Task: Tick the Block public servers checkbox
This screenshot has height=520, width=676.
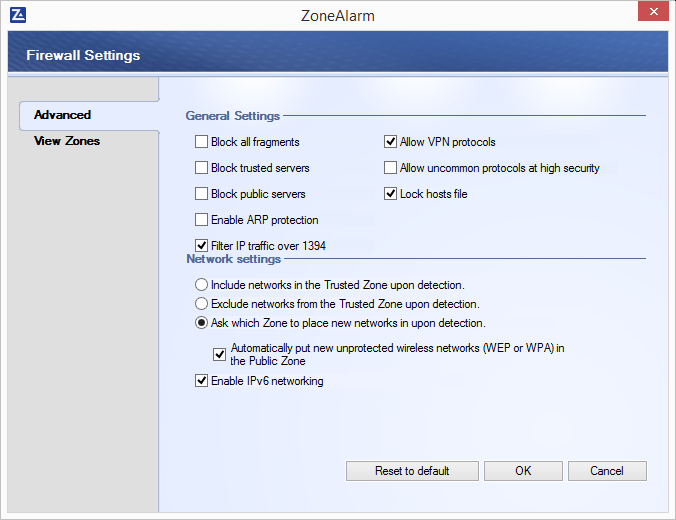Action: pyautogui.click(x=202, y=194)
